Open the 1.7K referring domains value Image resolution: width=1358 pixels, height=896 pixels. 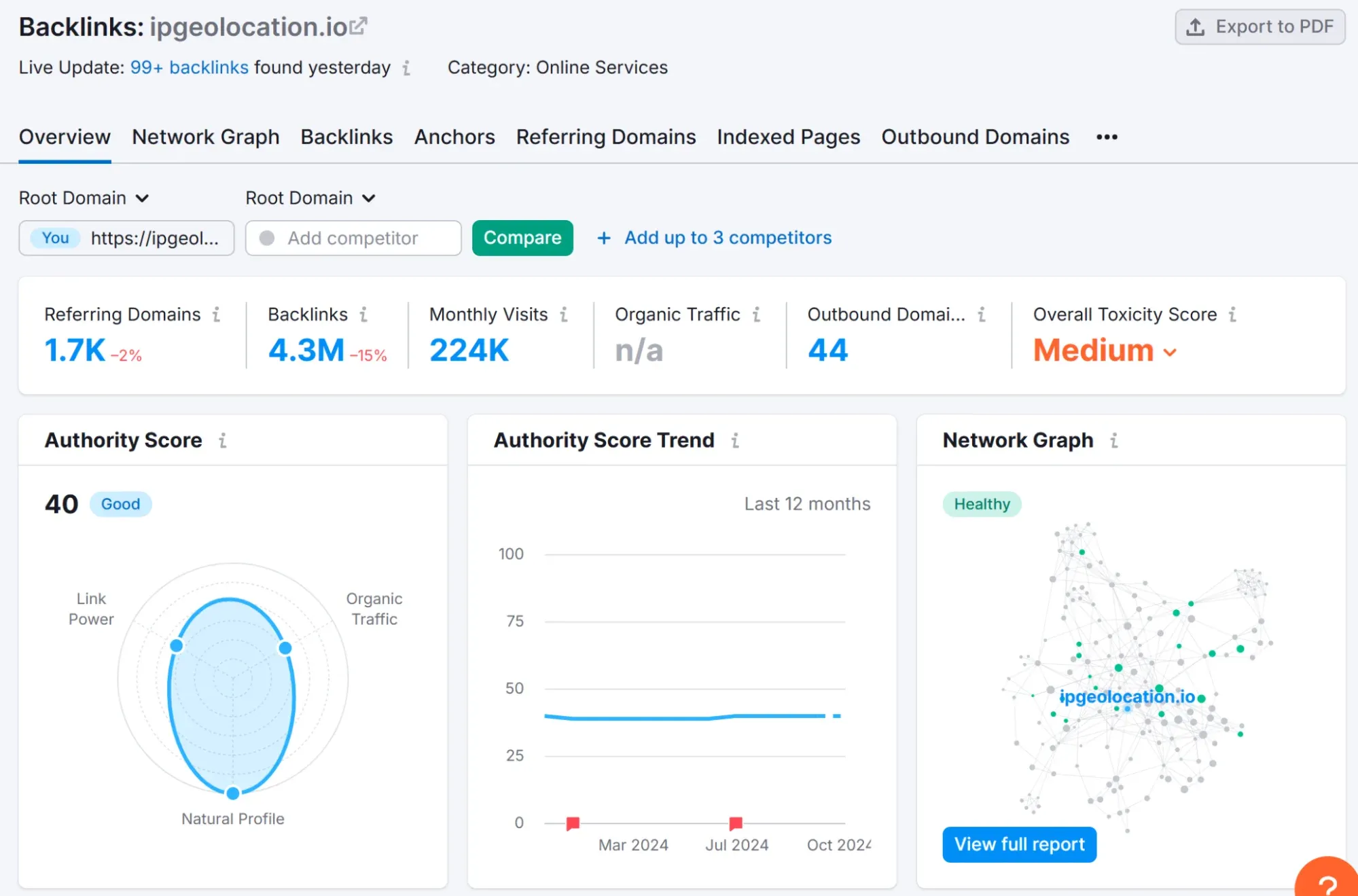tap(75, 351)
